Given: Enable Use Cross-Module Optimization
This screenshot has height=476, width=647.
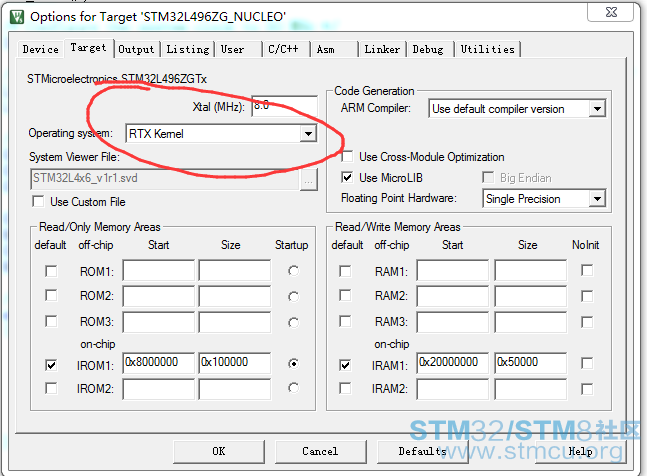Looking at the screenshot, I should pos(347,157).
